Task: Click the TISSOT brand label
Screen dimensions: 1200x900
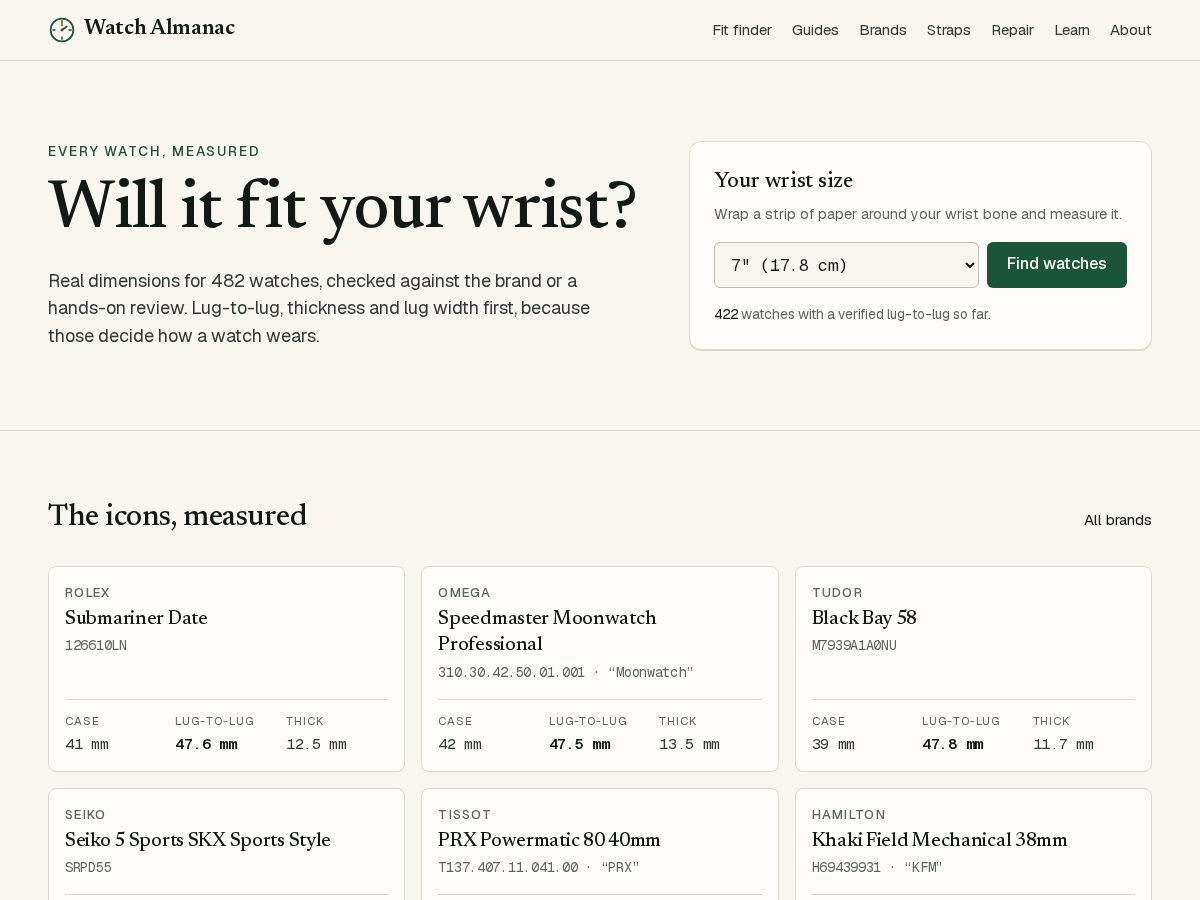Action: coord(465,815)
